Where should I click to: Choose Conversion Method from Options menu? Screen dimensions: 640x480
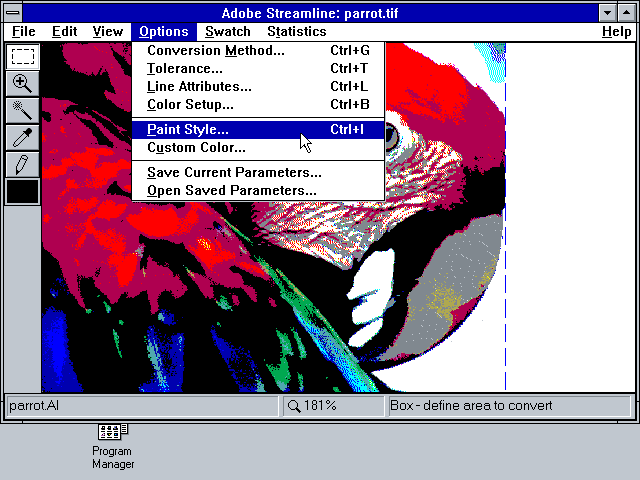click(x=215, y=51)
